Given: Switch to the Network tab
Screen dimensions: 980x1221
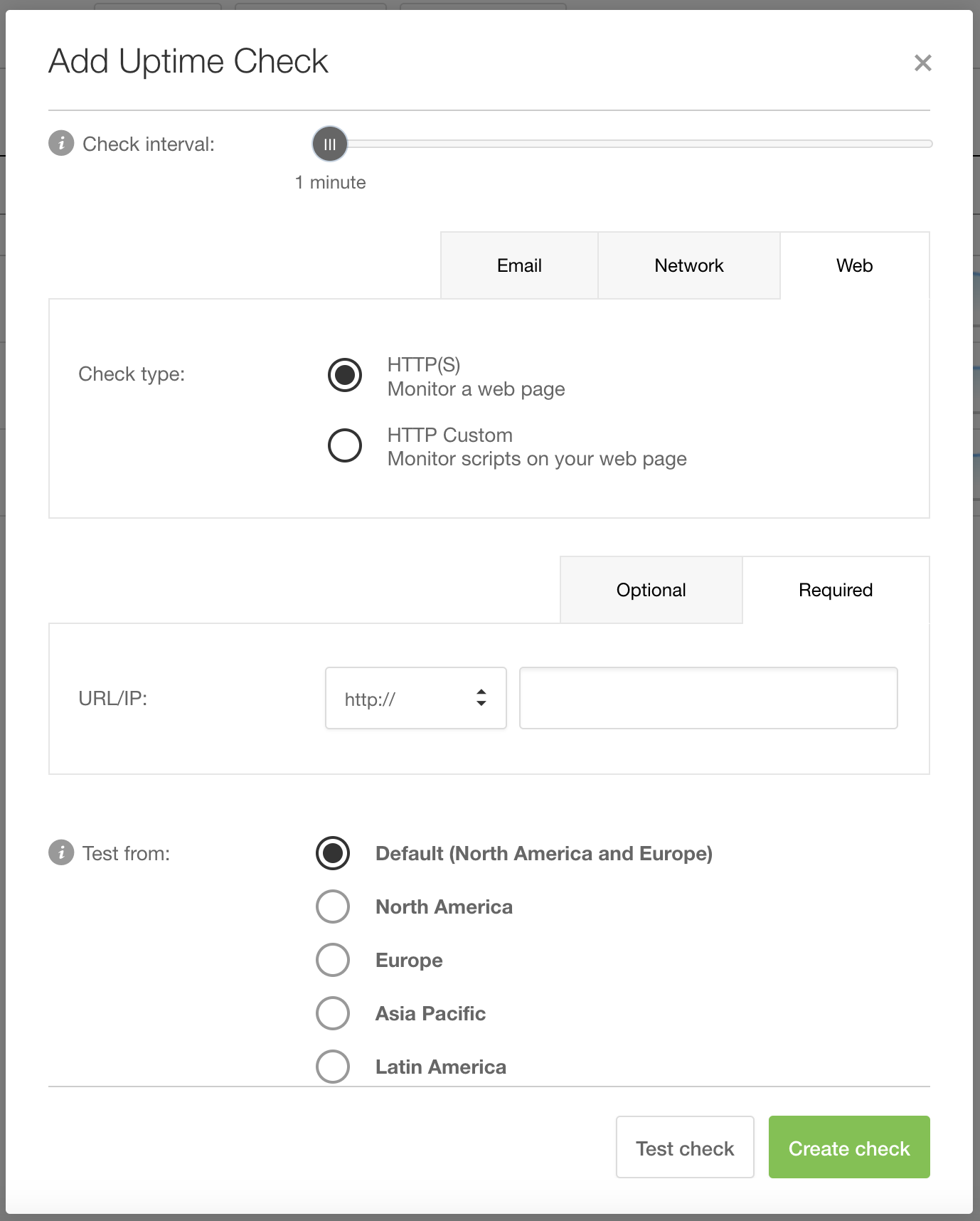Looking at the screenshot, I should 688,265.
